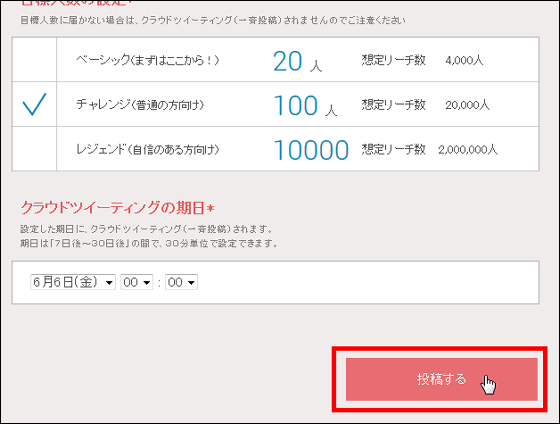
Task: Click the 4,000人 reach estimate
Action: [464, 60]
